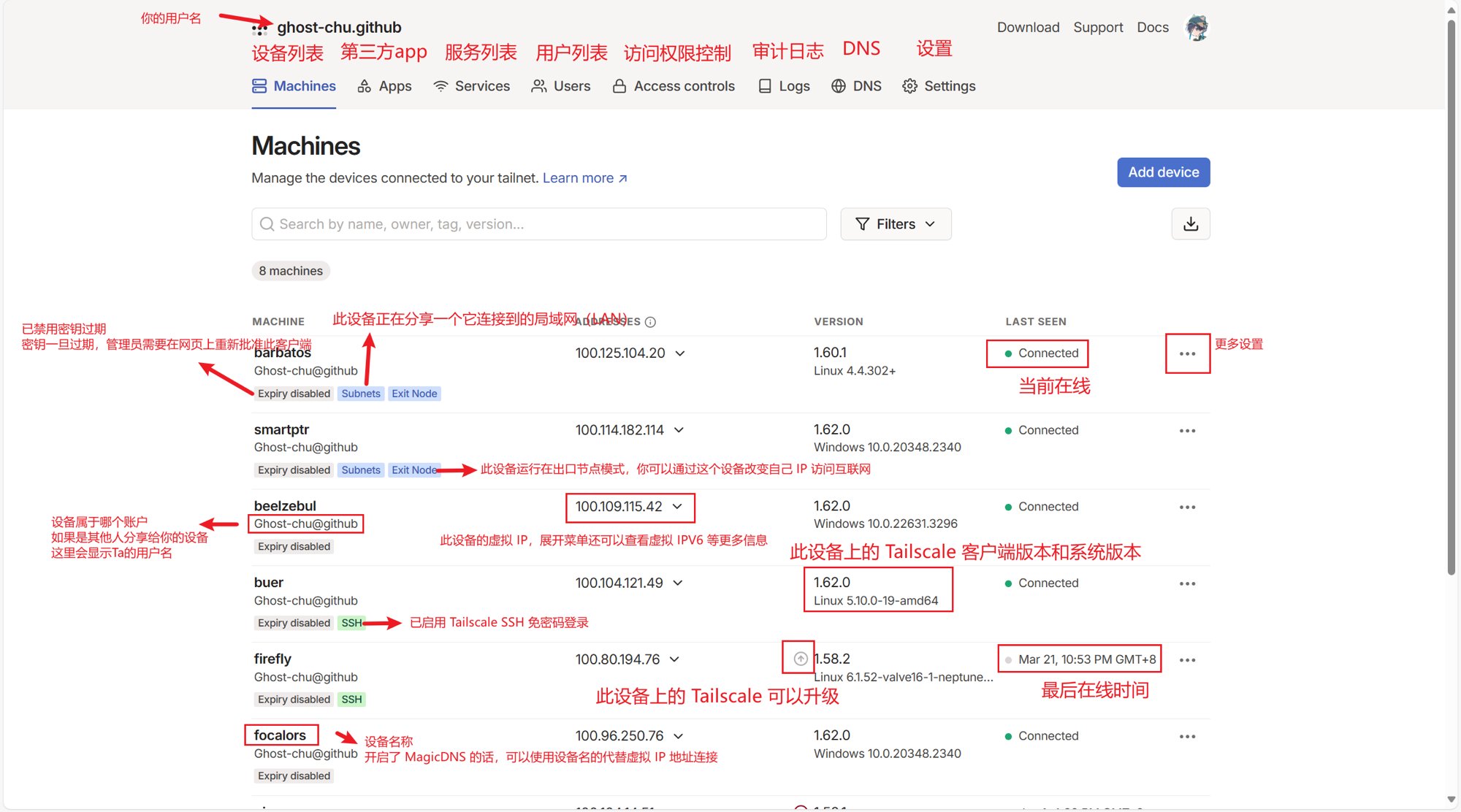1461x812 pixels.
Task: Open the DNS tab
Action: 856,86
